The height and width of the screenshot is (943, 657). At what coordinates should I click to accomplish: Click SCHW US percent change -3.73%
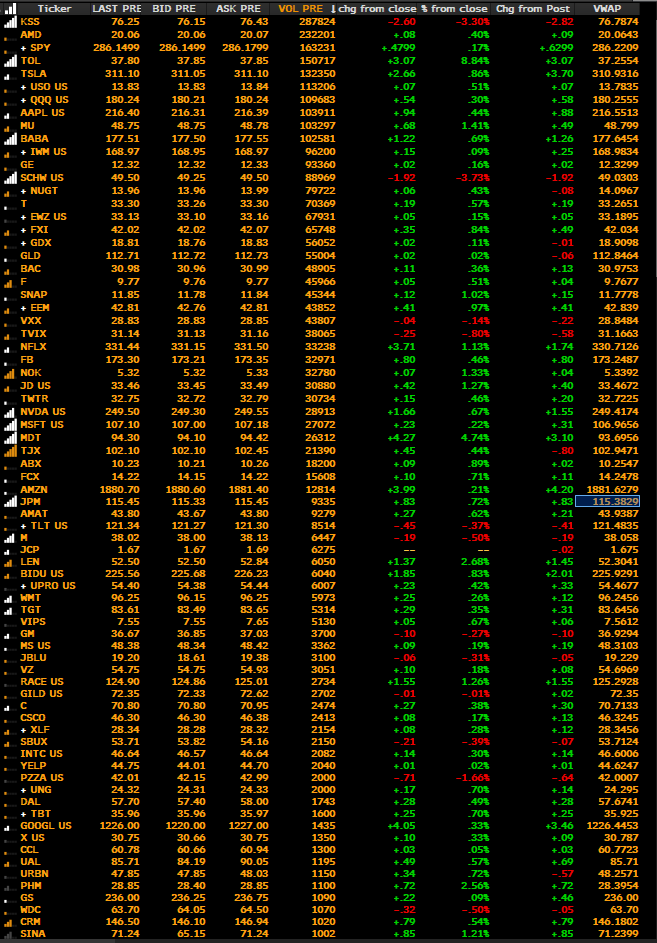point(471,177)
